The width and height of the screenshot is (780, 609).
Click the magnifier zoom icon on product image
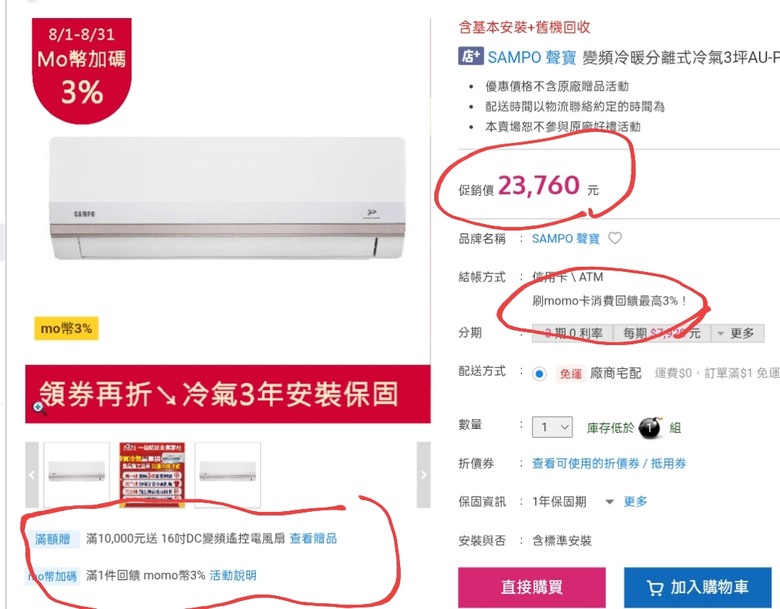40,408
